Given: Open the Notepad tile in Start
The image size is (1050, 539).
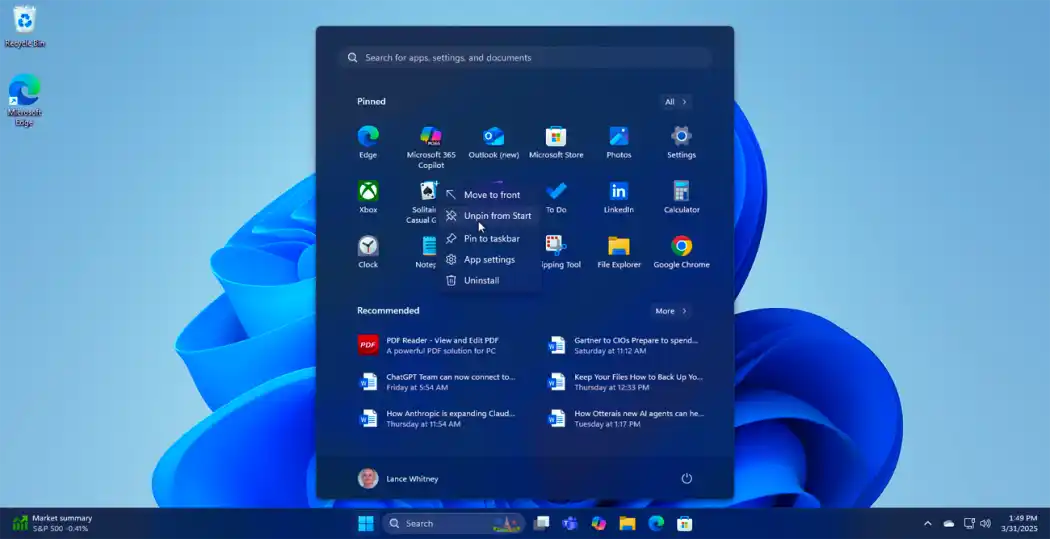Looking at the screenshot, I should [427, 252].
